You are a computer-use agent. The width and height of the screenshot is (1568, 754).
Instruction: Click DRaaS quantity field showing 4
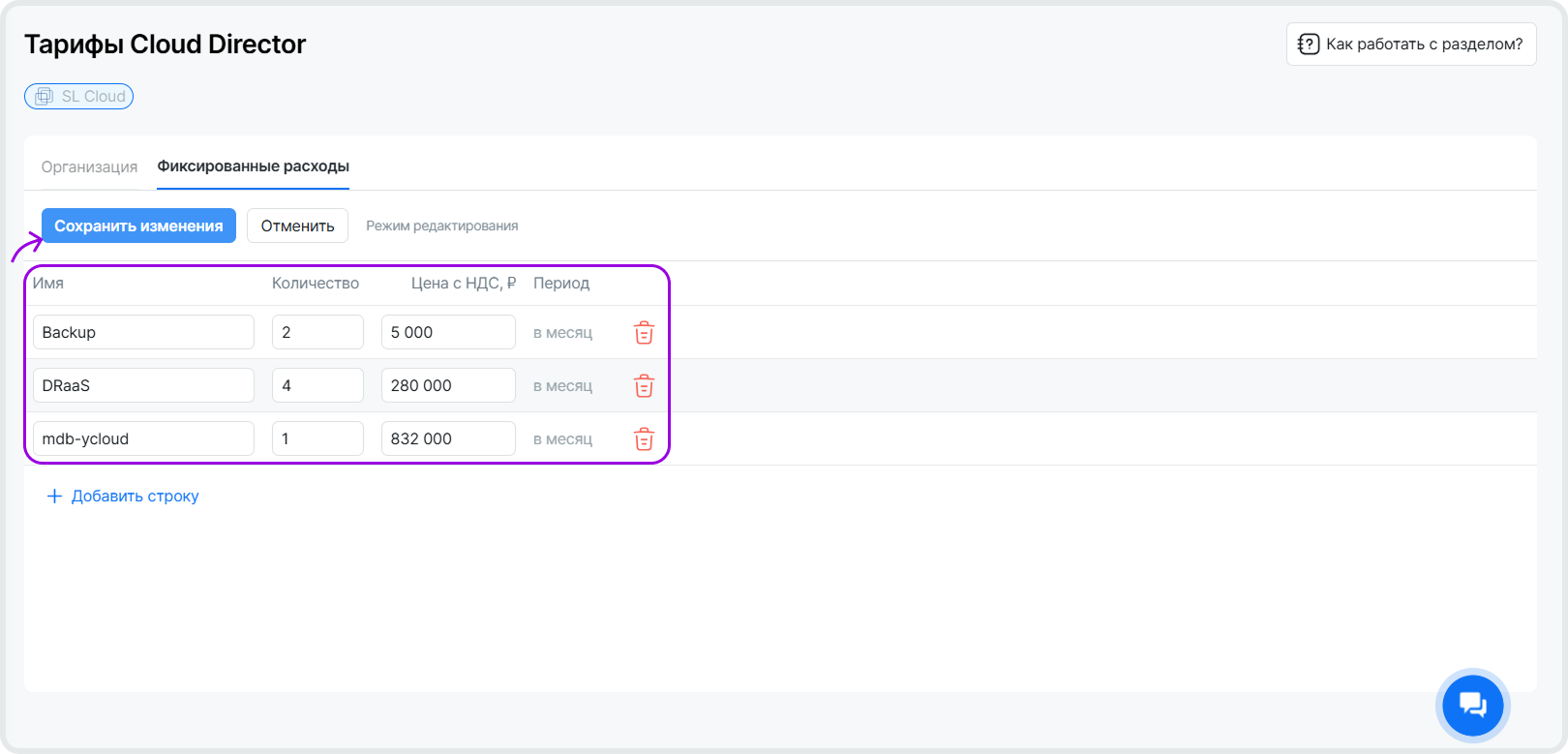point(317,385)
